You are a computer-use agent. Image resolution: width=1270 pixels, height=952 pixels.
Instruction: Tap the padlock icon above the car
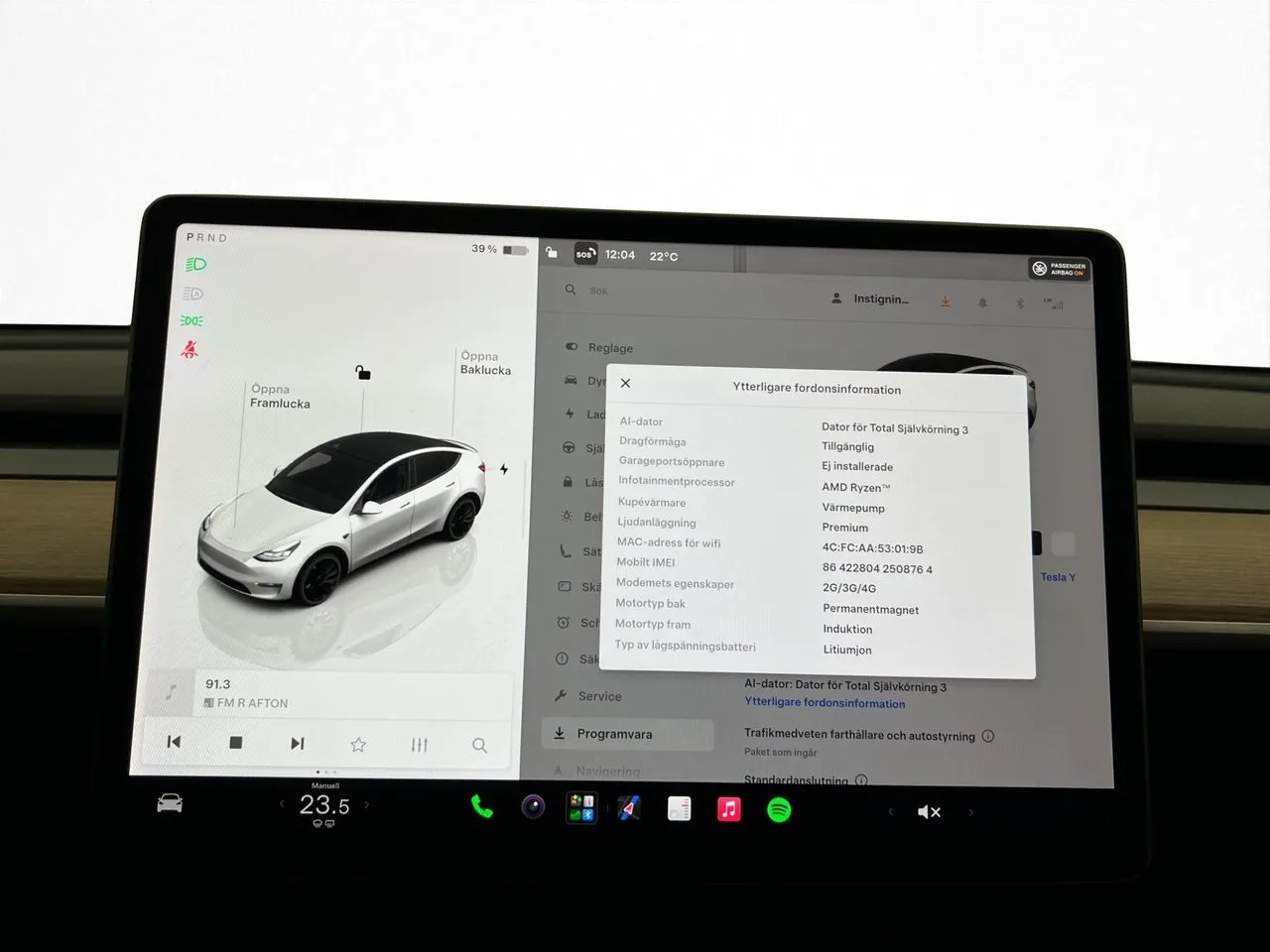tap(363, 372)
